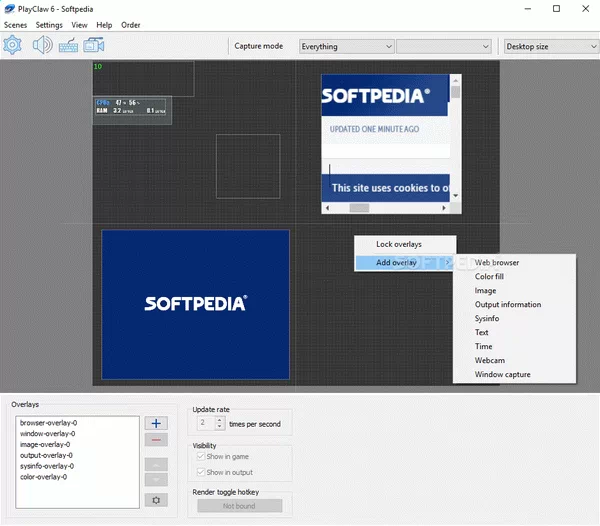Image resolution: width=600 pixels, height=526 pixels.
Task: Choose Lock overlays in context menu
Action: [405, 244]
